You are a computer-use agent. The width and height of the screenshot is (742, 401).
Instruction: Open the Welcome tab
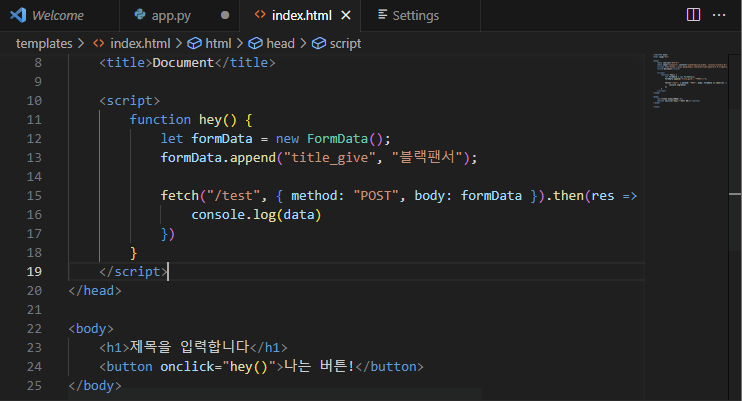click(x=58, y=16)
